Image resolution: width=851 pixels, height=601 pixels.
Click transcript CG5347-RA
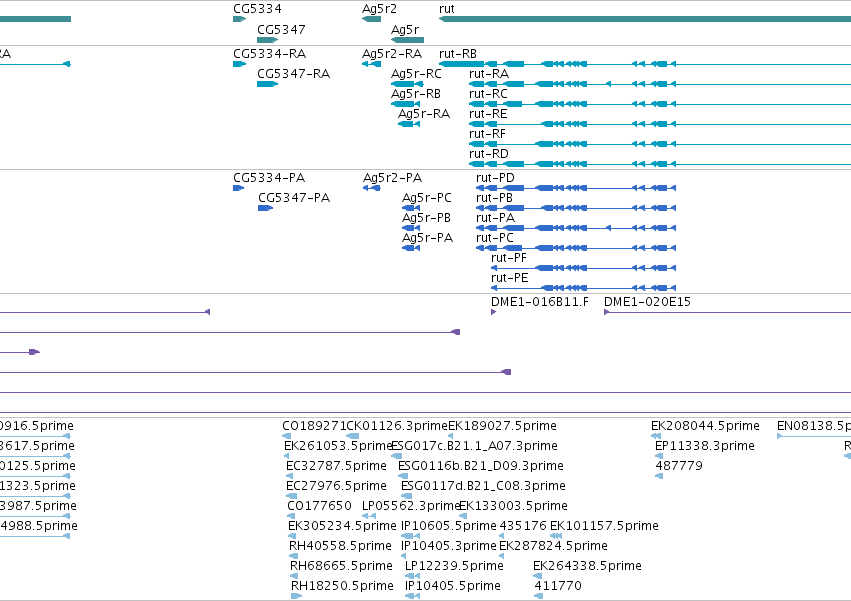[x=268, y=84]
